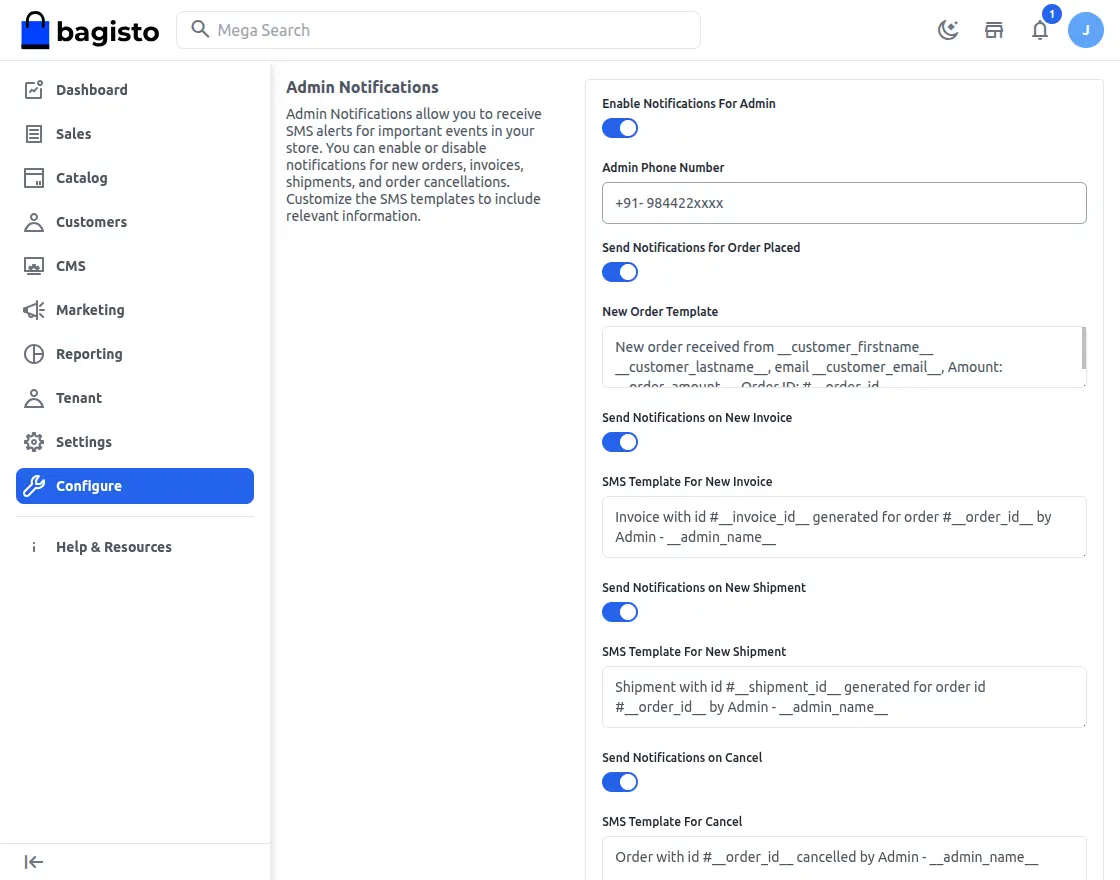This screenshot has height=880, width=1120.
Task: Click the Reporting pie chart icon
Action: point(34,354)
